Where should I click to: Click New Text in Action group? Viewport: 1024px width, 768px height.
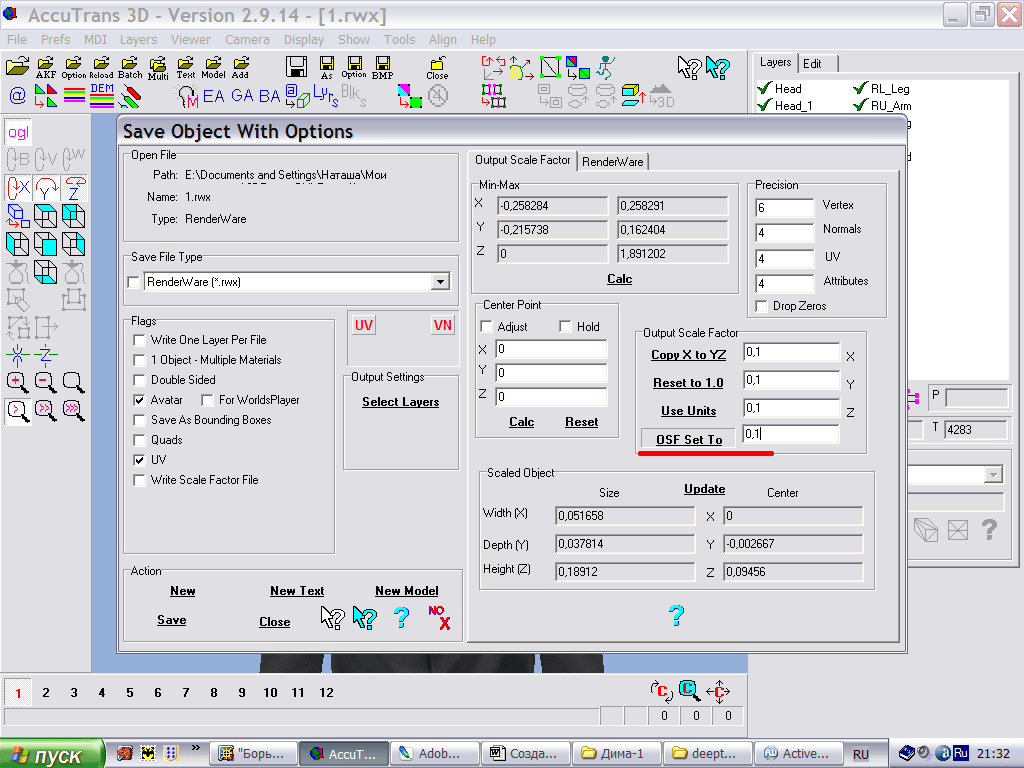pyautogui.click(x=297, y=591)
